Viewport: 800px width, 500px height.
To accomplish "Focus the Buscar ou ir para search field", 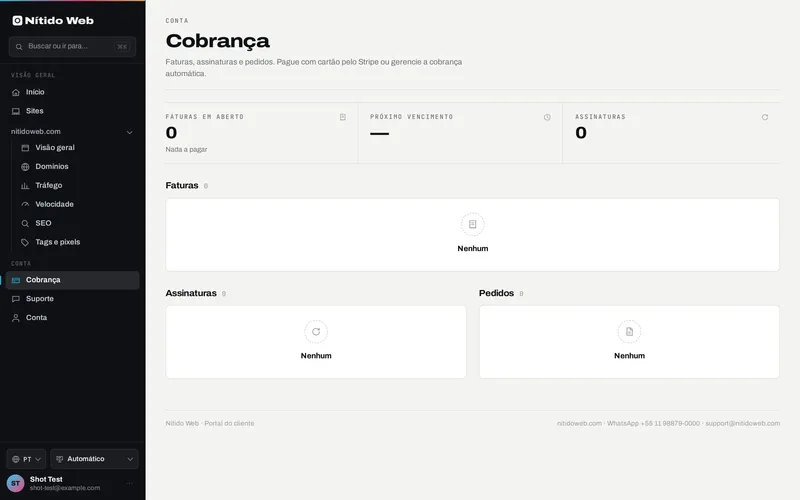I will pos(72,46).
